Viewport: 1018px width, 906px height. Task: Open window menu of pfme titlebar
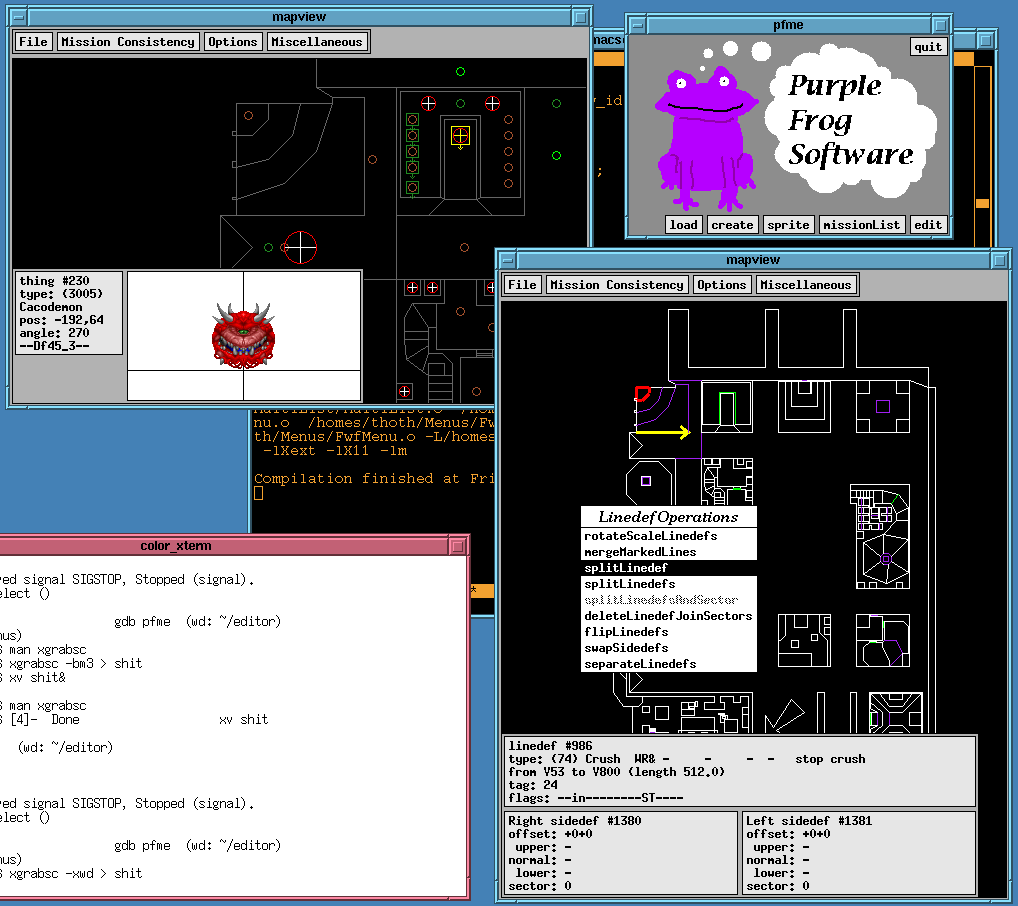tap(639, 23)
